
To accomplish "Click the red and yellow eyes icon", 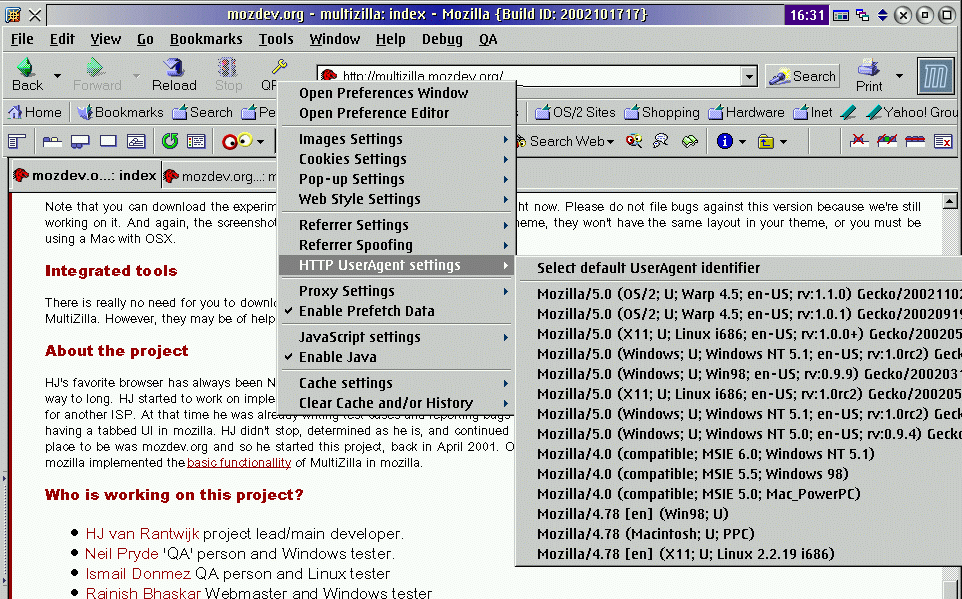I will coord(237,142).
